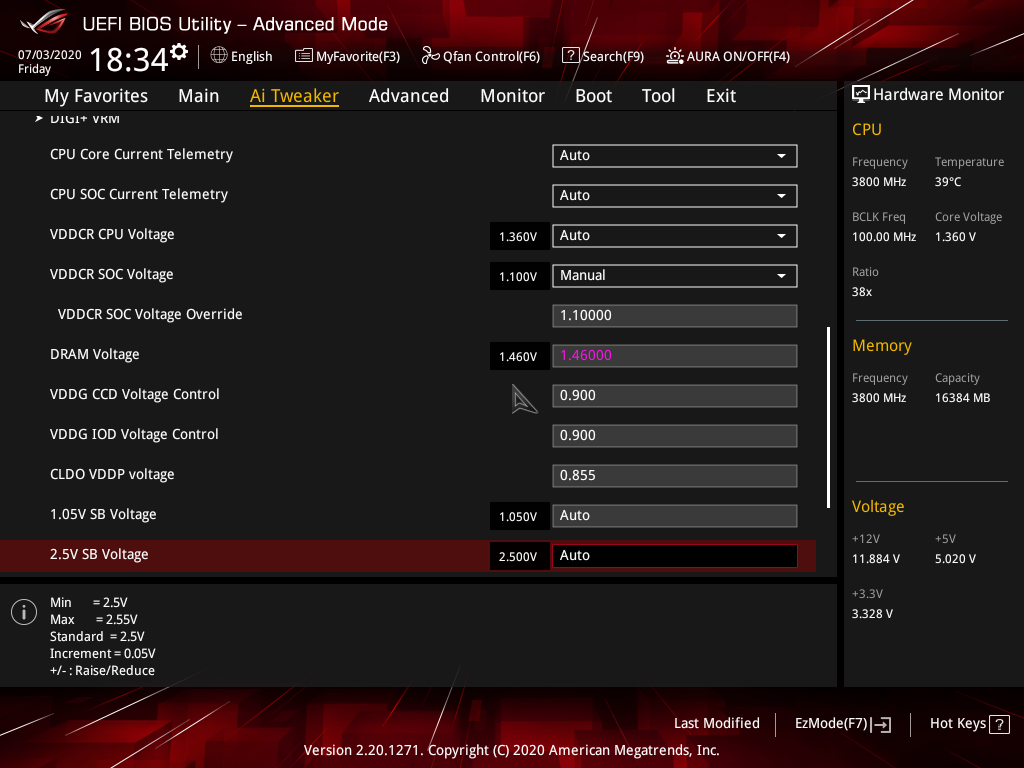Switch to Main tab
The height and width of the screenshot is (768, 1024).
click(199, 96)
